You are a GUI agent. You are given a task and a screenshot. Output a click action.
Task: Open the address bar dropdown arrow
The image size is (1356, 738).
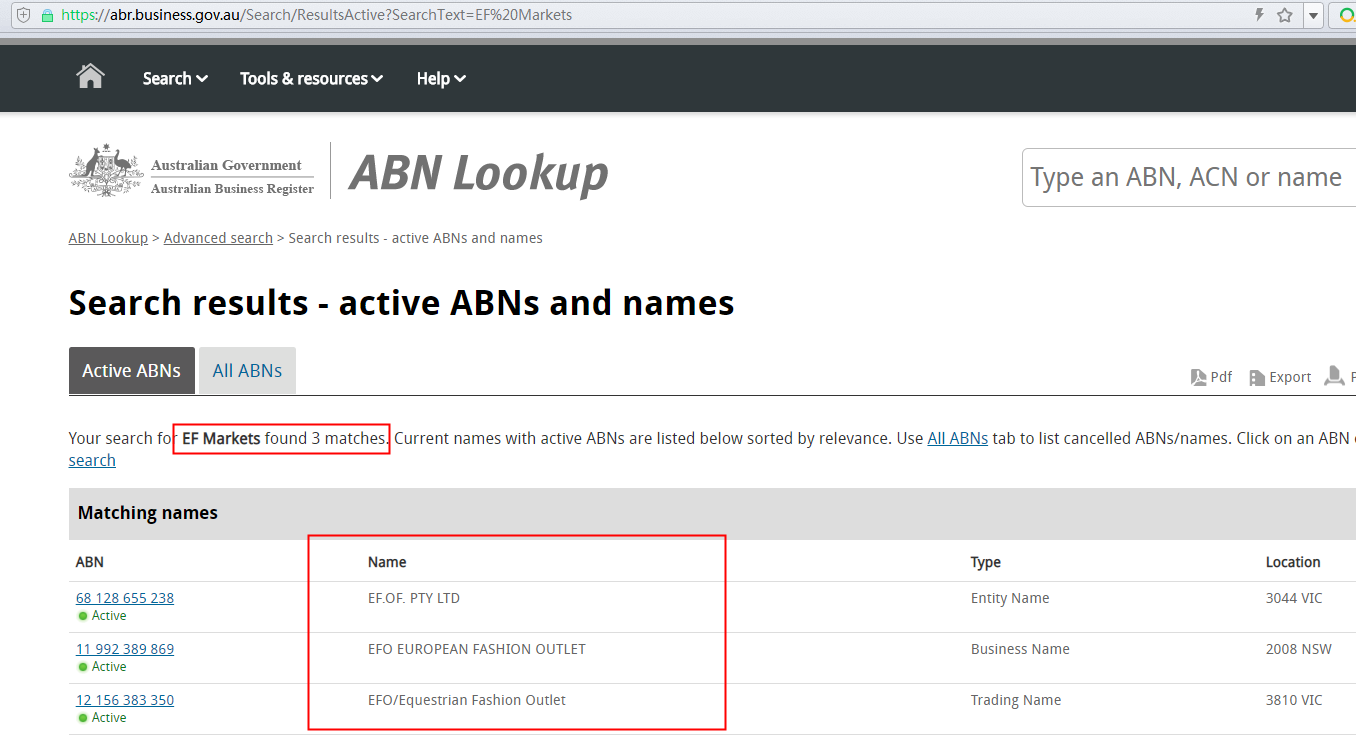click(x=1313, y=16)
